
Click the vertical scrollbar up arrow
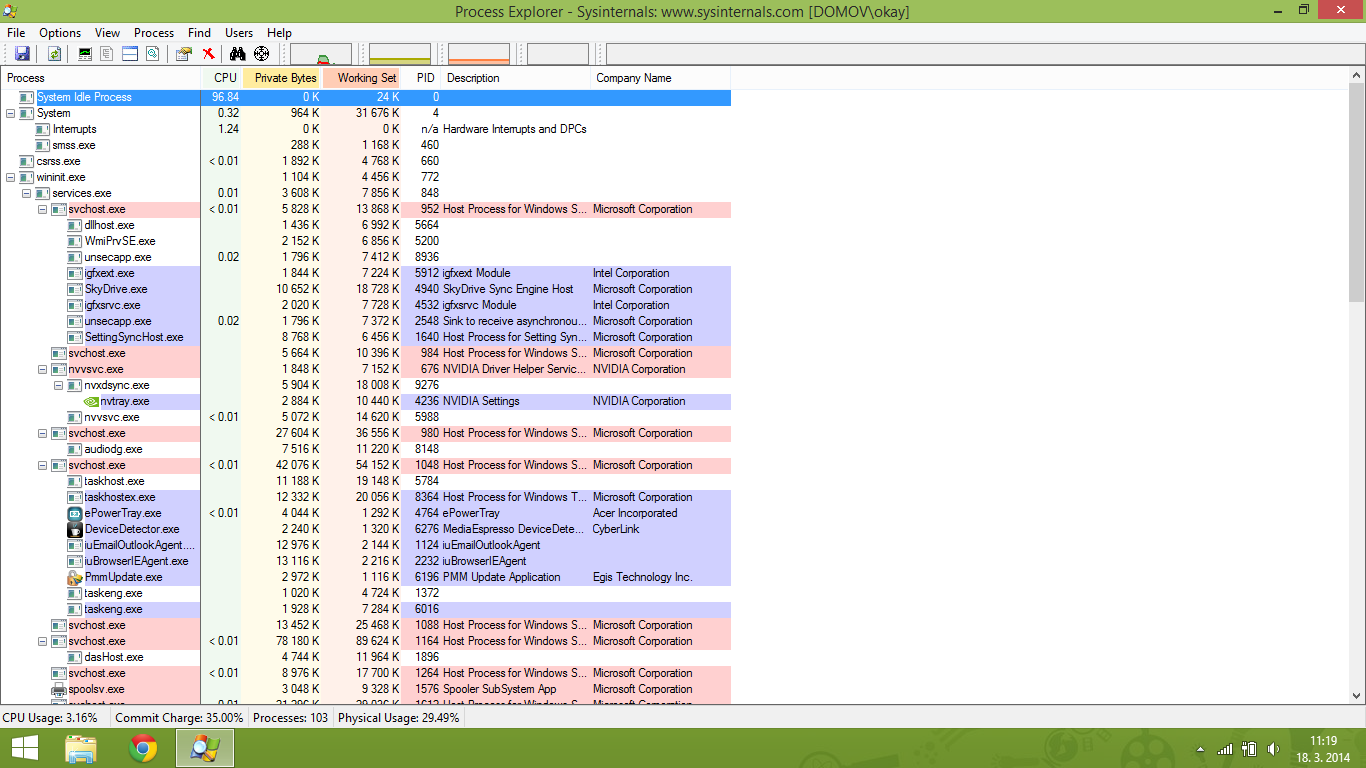[x=1357, y=77]
